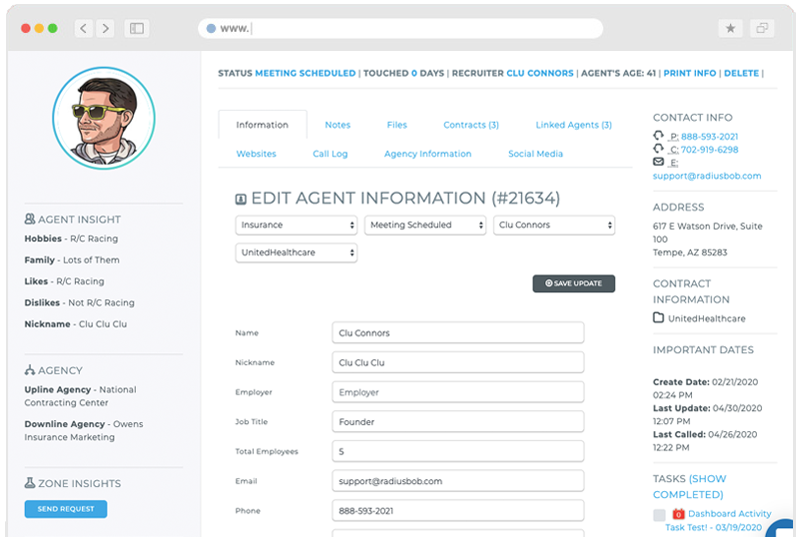
Task: Click the 'Last Called: 04/26/2020' text
Action: [x=705, y=434]
